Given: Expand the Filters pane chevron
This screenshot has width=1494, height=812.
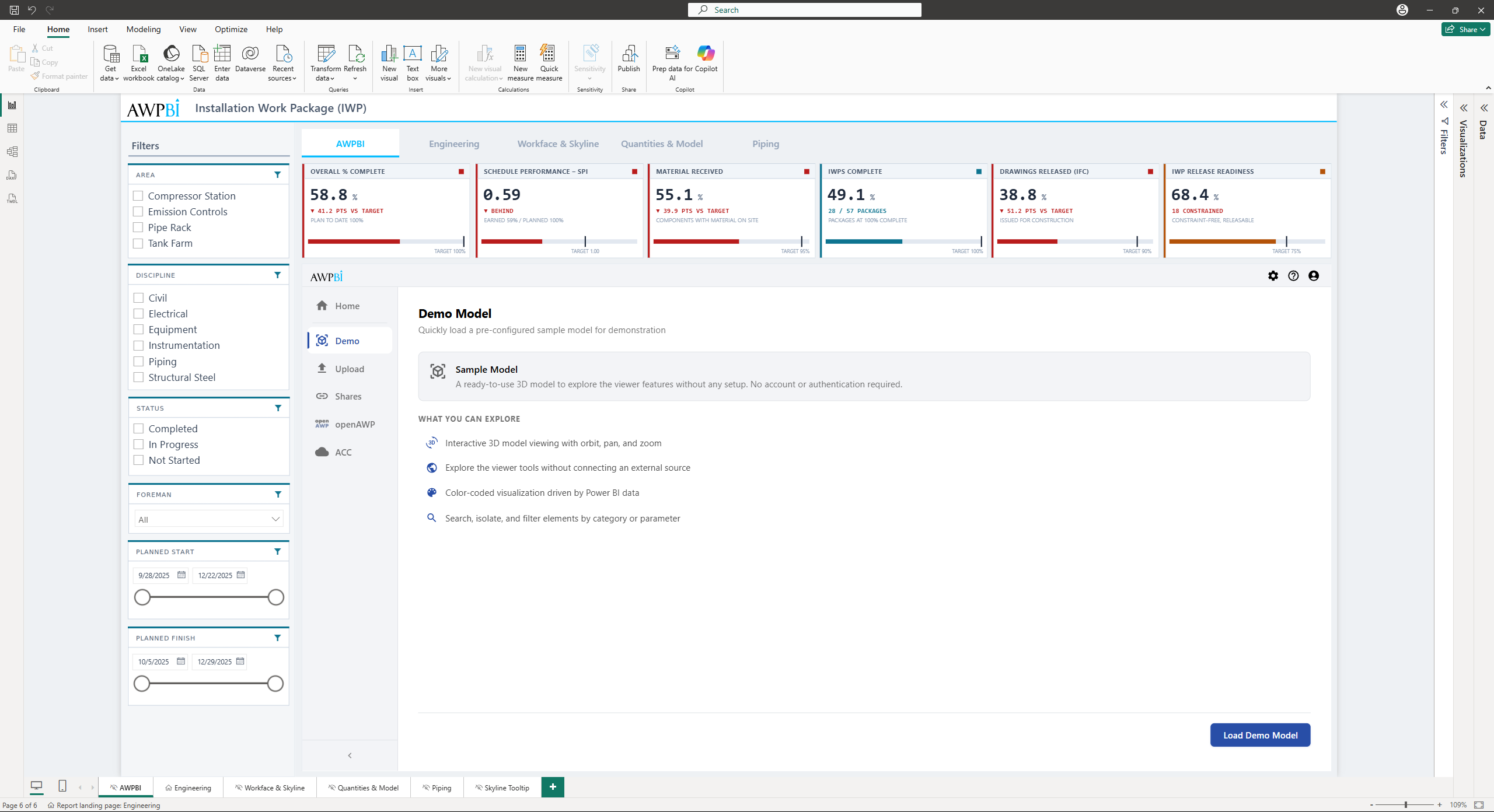Looking at the screenshot, I should click(1444, 105).
